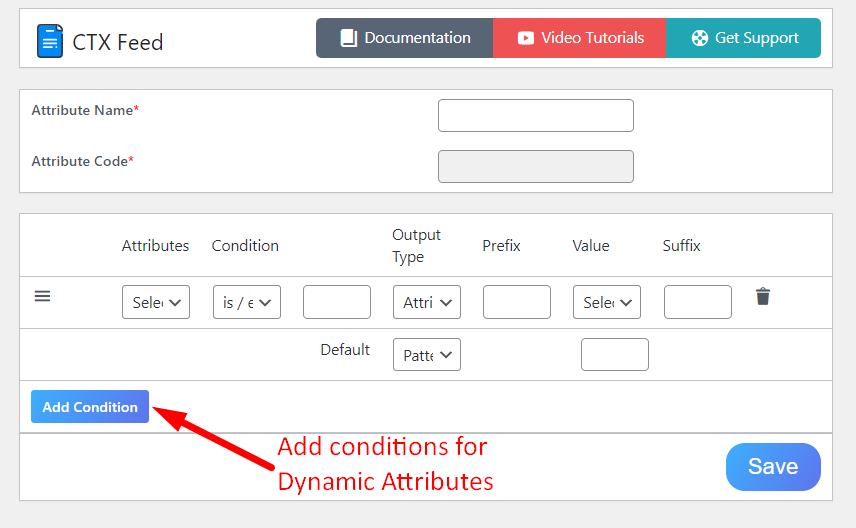Screen dimensions: 856x528
Task: Select the Suffix input box
Action: (697, 302)
